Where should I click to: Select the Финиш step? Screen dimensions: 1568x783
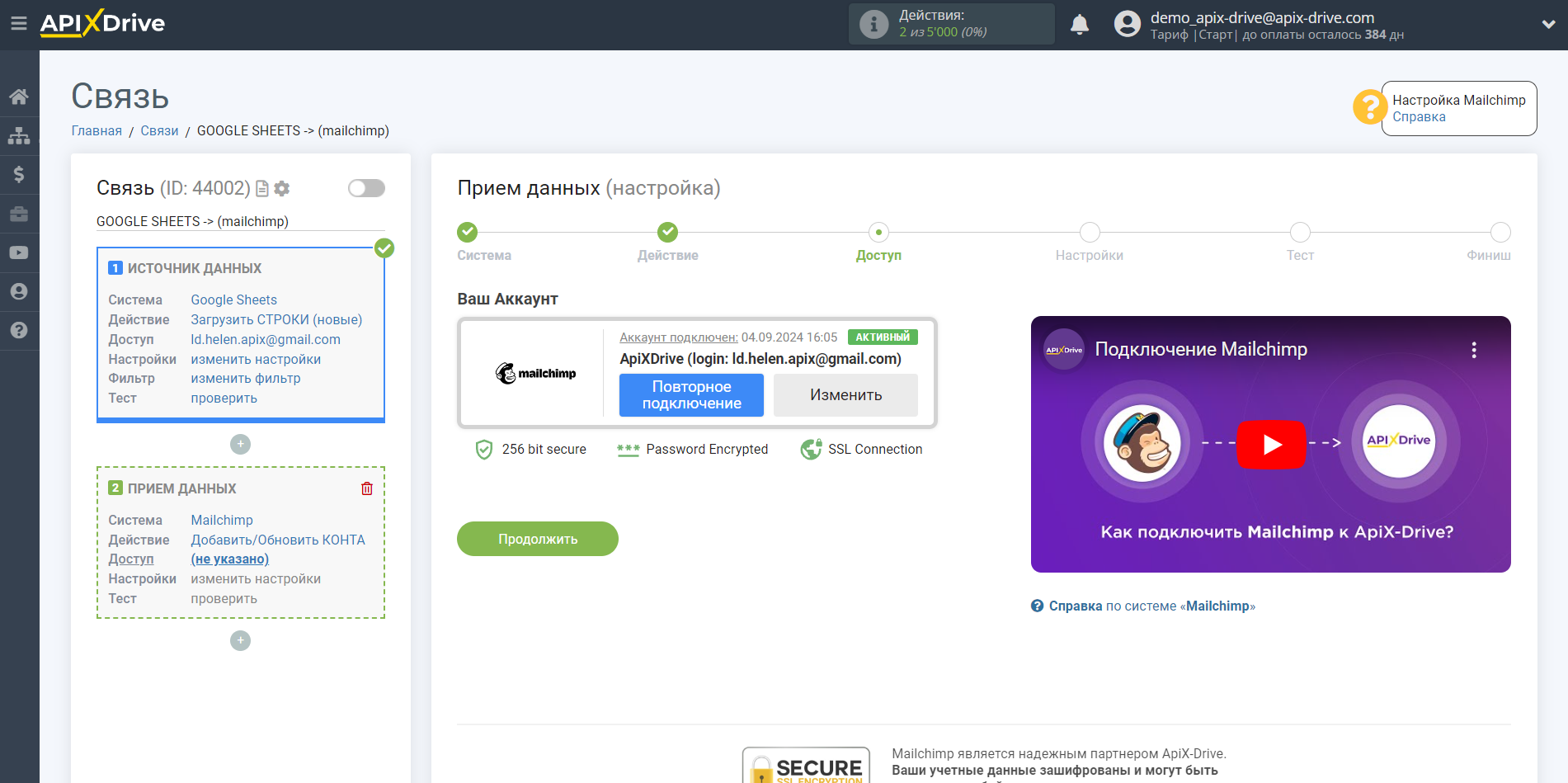(x=1500, y=233)
